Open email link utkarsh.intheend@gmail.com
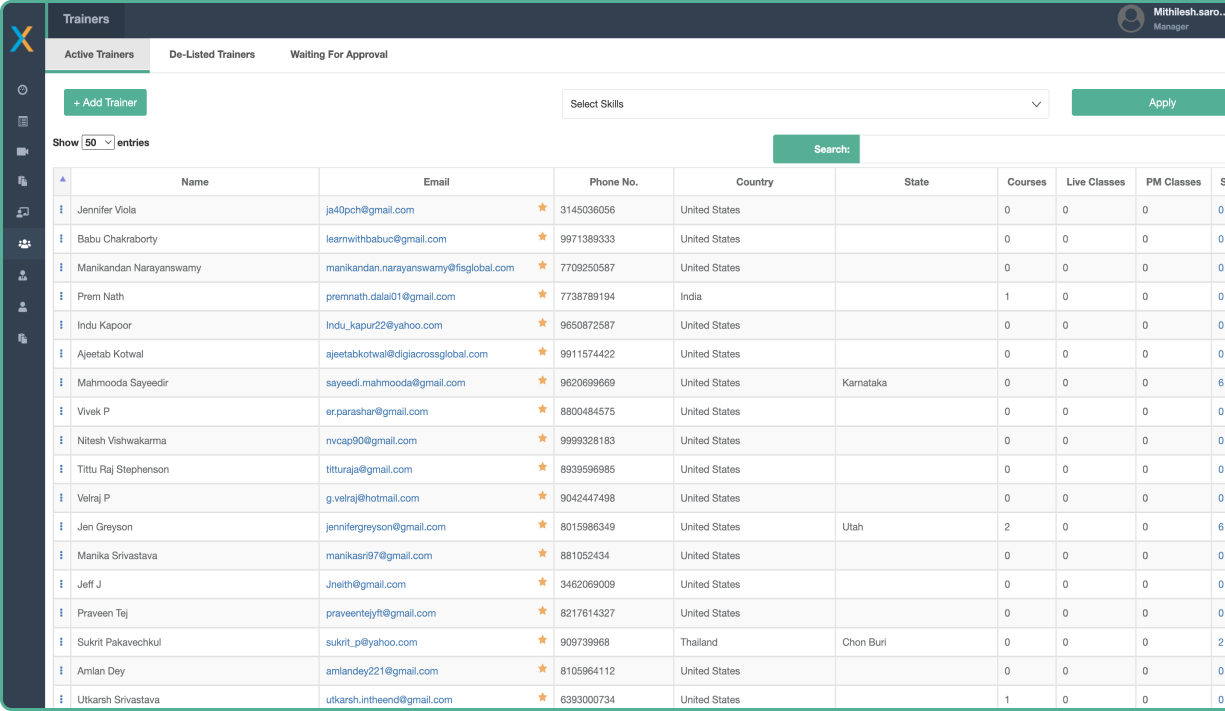The width and height of the screenshot is (1225, 711). pos(389,700)
